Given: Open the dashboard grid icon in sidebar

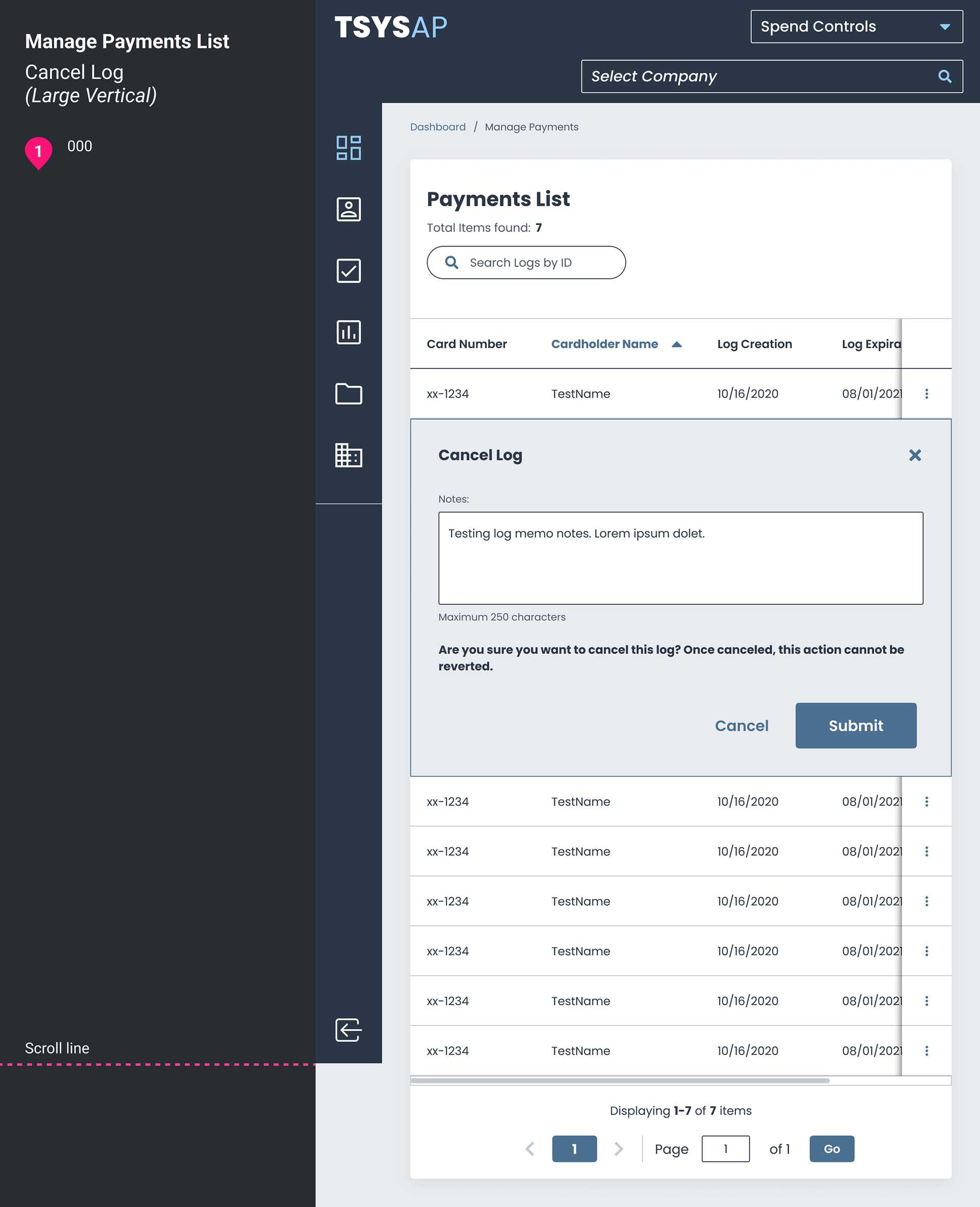Looking at the screenshot, I should pos(348,148).
